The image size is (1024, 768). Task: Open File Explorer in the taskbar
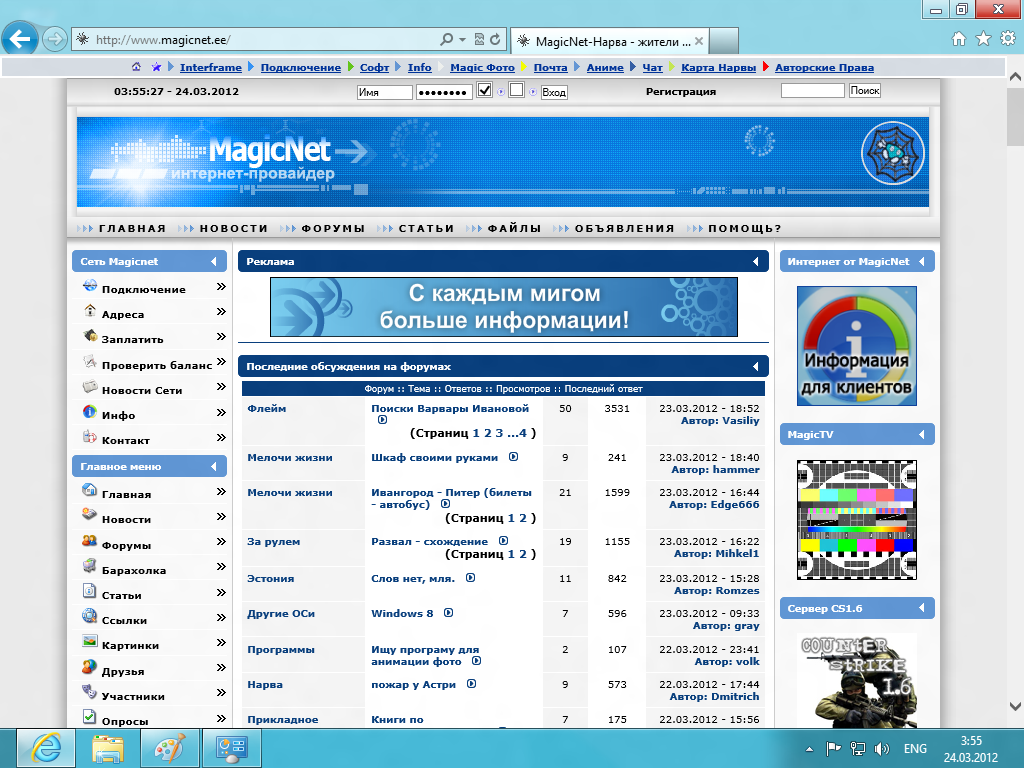pos(108,748)
